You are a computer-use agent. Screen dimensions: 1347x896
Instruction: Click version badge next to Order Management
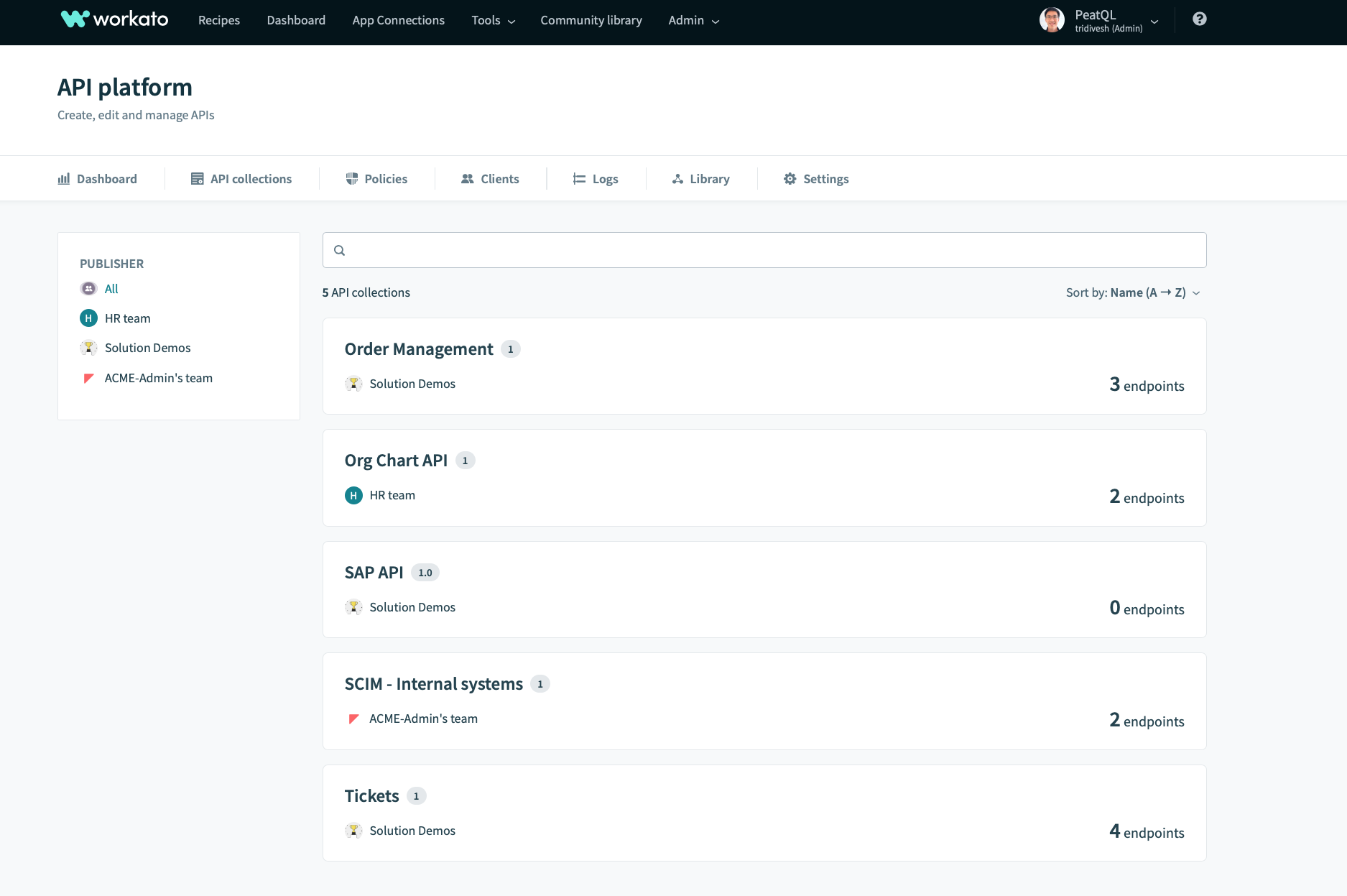point(511,349)
